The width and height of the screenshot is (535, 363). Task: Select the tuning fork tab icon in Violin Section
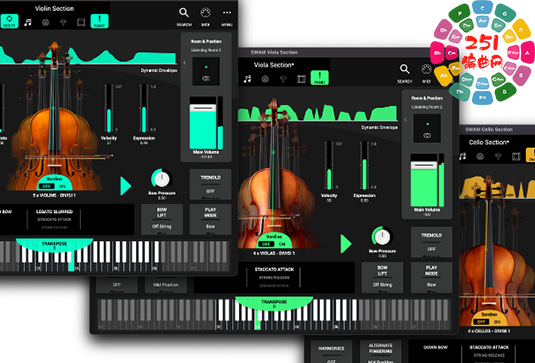click(63, 23)
